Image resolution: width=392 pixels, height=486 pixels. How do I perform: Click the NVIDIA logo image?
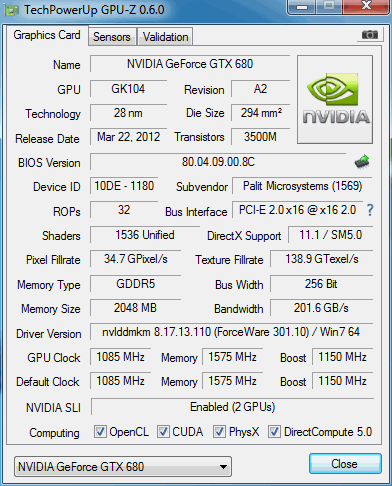coord(335,100)
